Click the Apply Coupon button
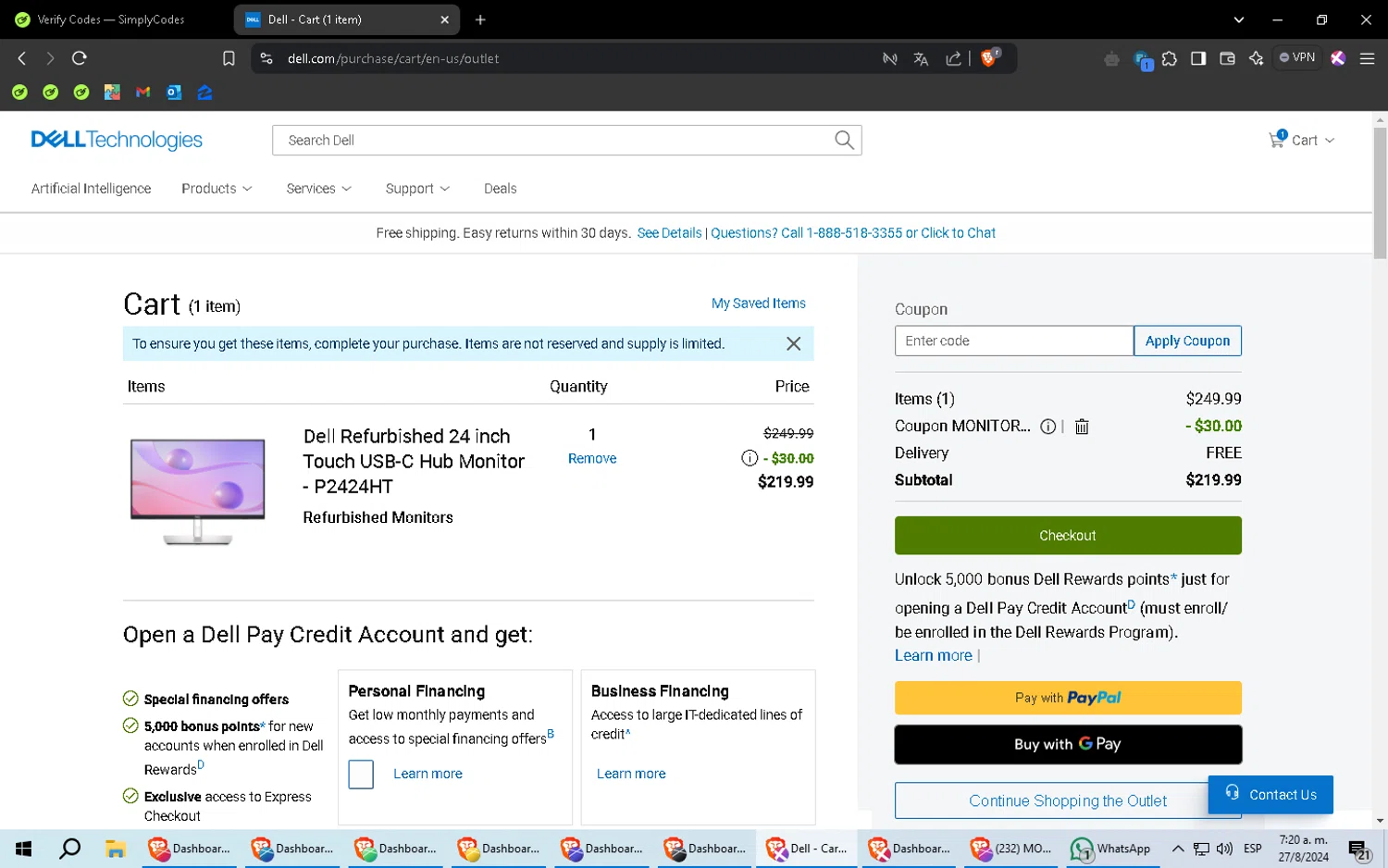The image size is (1388, 868). 1187,341
